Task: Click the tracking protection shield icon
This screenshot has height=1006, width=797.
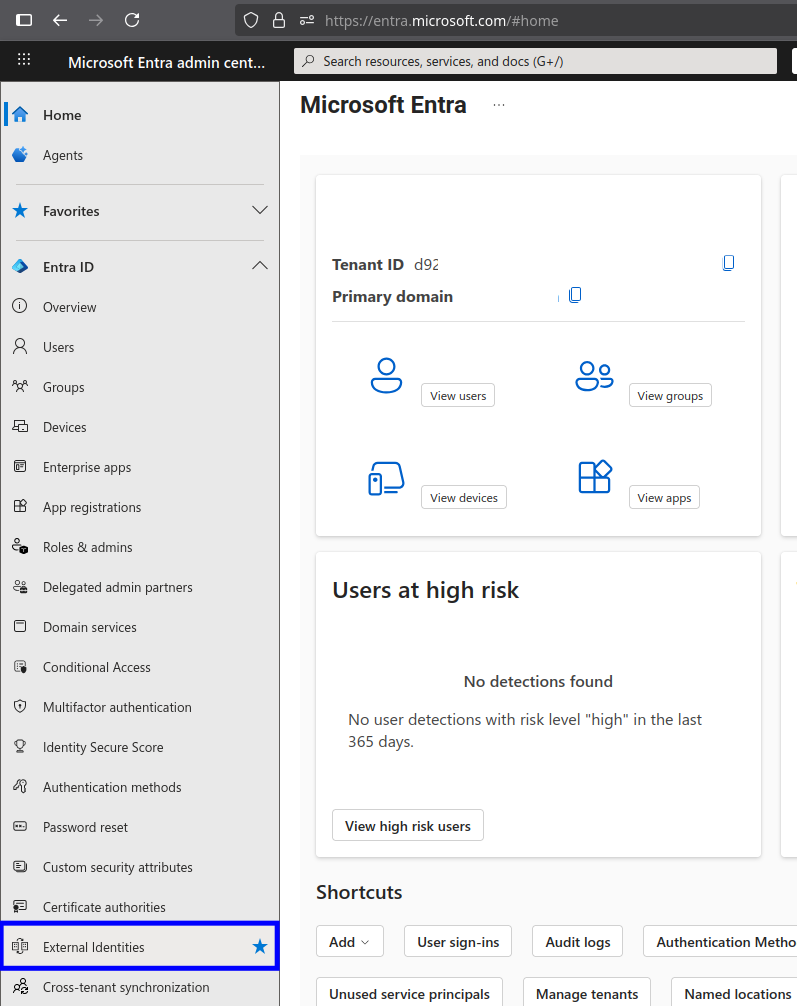Action: pyautogui.click(x=251, y=21)
